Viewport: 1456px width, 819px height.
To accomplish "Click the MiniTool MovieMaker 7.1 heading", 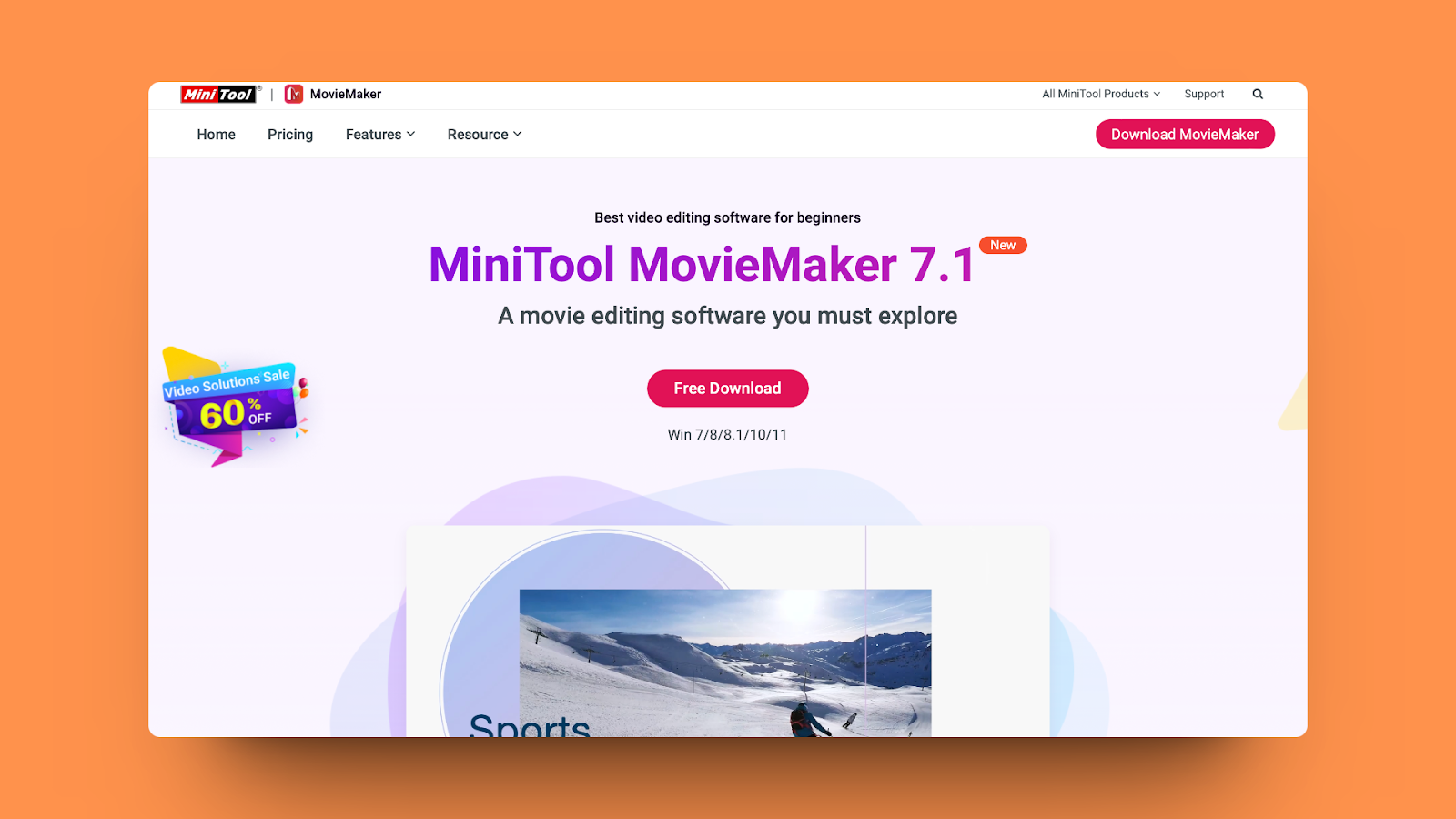I will tap(701, 265).
